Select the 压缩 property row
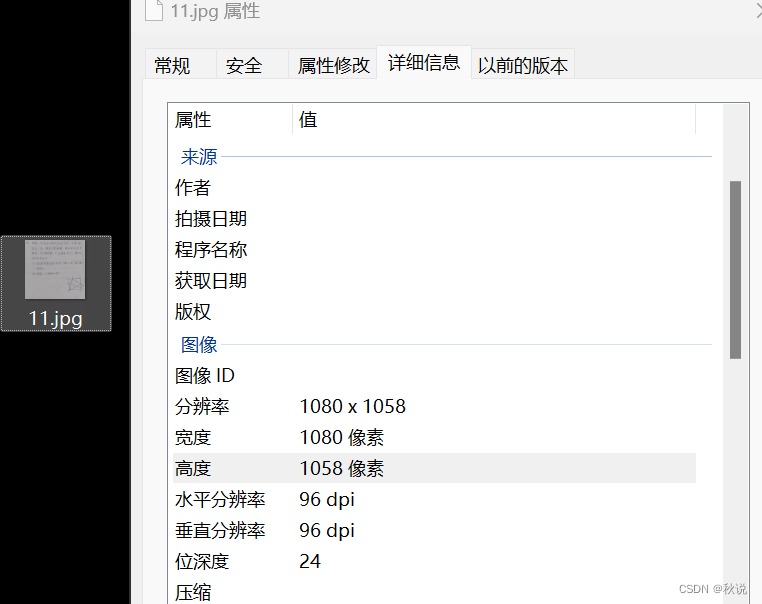The height and width of the screenshot is (604, 762). coord(434,593)
